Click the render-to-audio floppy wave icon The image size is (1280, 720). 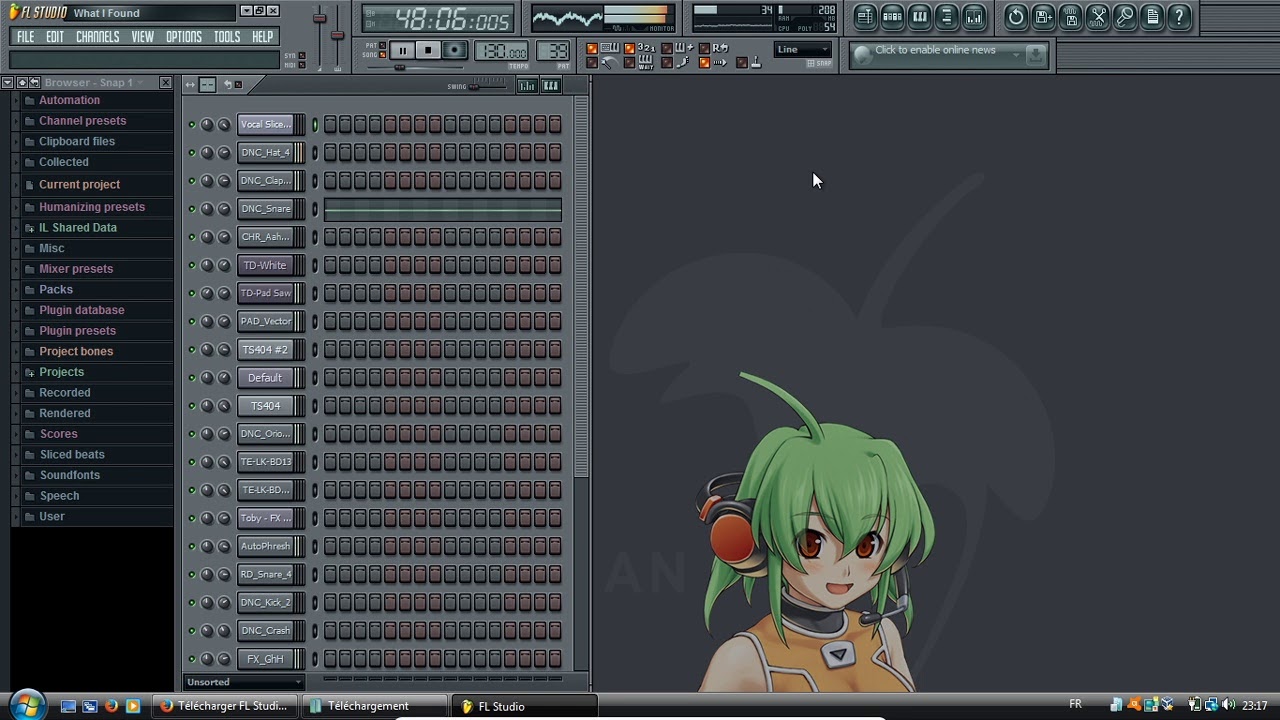pyautogui.click(x=1071, y=16)
